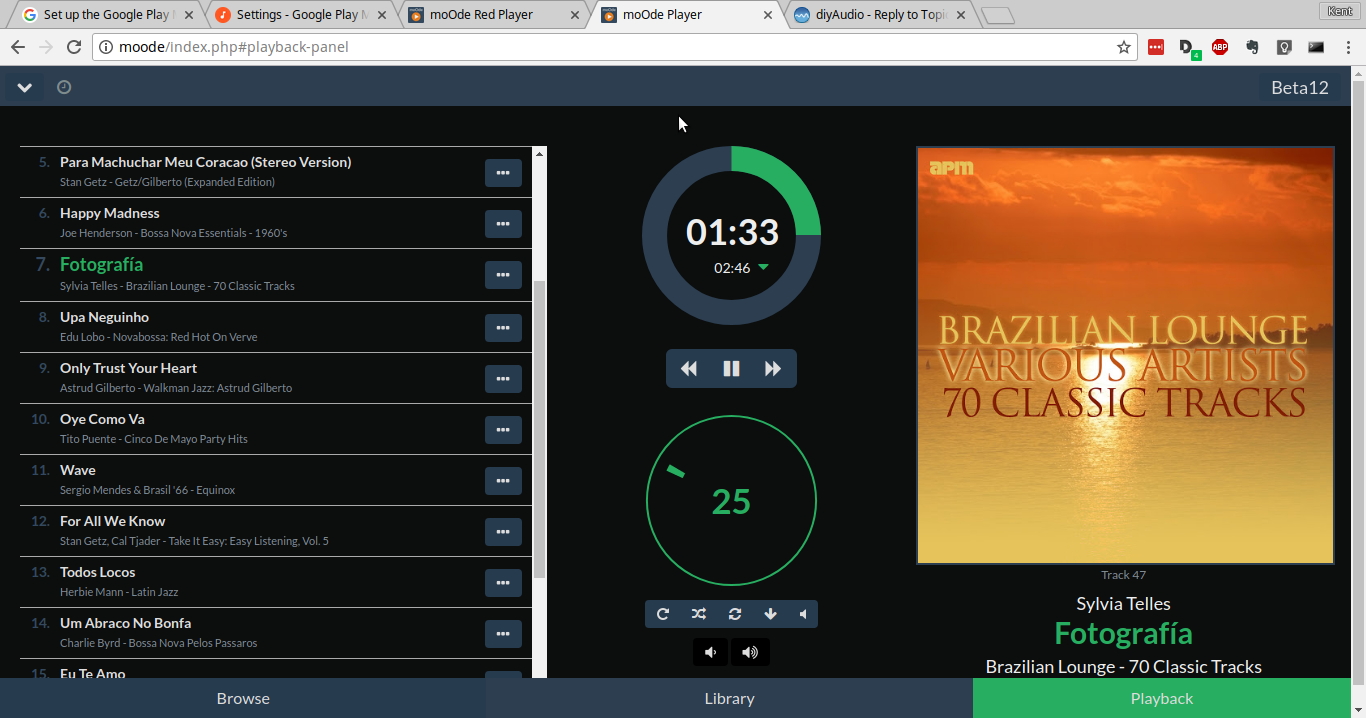
Task: Open a new browser tab
Action: click(x=997, y=16)
